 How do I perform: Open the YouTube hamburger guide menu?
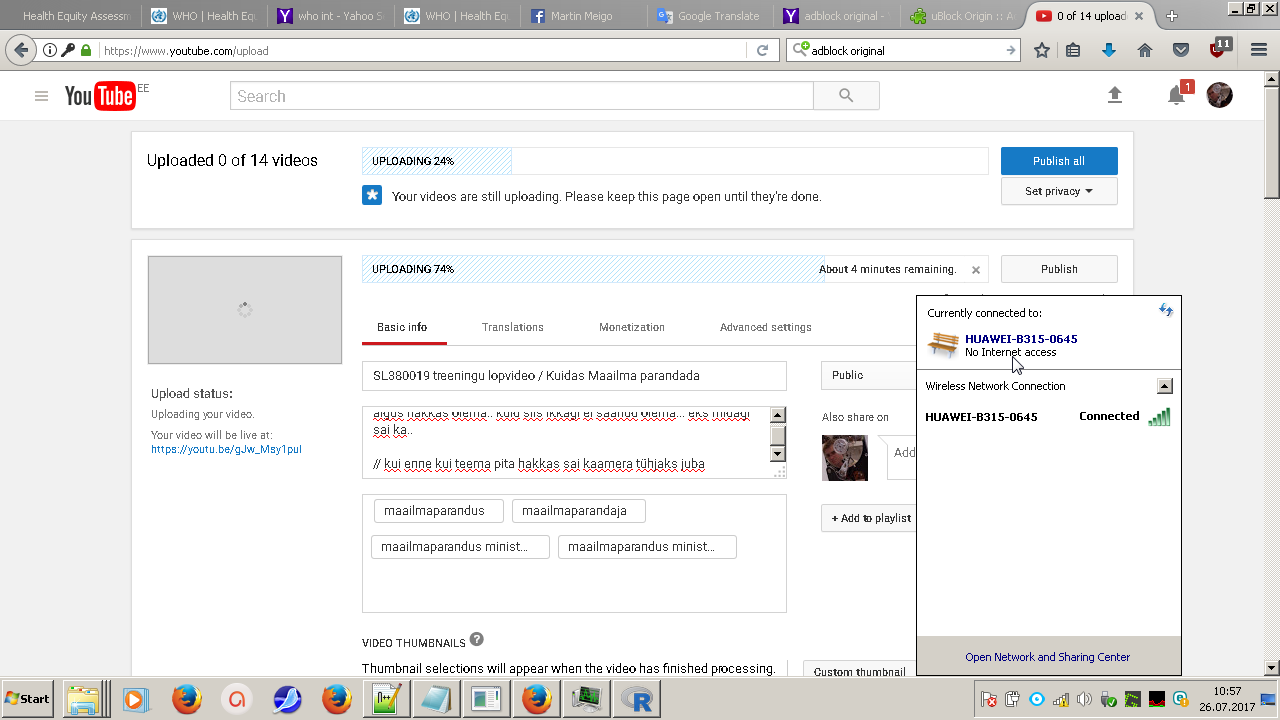(x=41, y=96)
